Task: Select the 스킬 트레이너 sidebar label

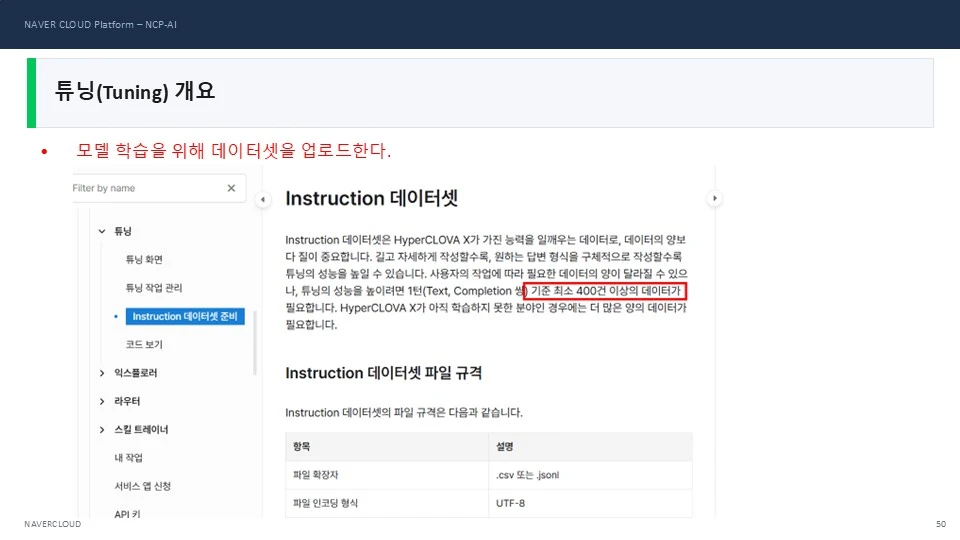Action: 141,430
